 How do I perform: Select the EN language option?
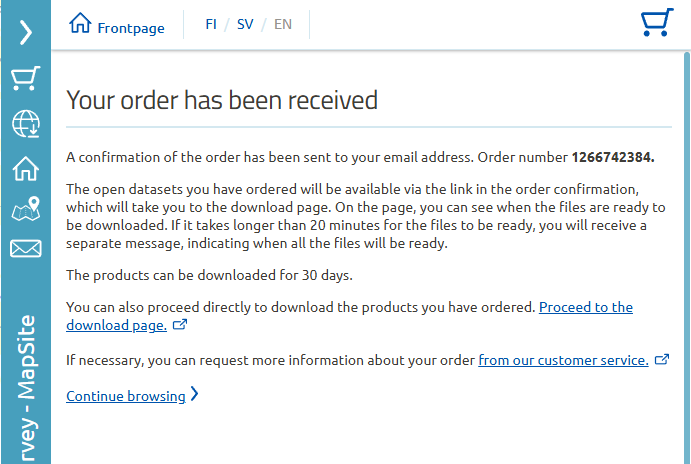click(283, 24)
